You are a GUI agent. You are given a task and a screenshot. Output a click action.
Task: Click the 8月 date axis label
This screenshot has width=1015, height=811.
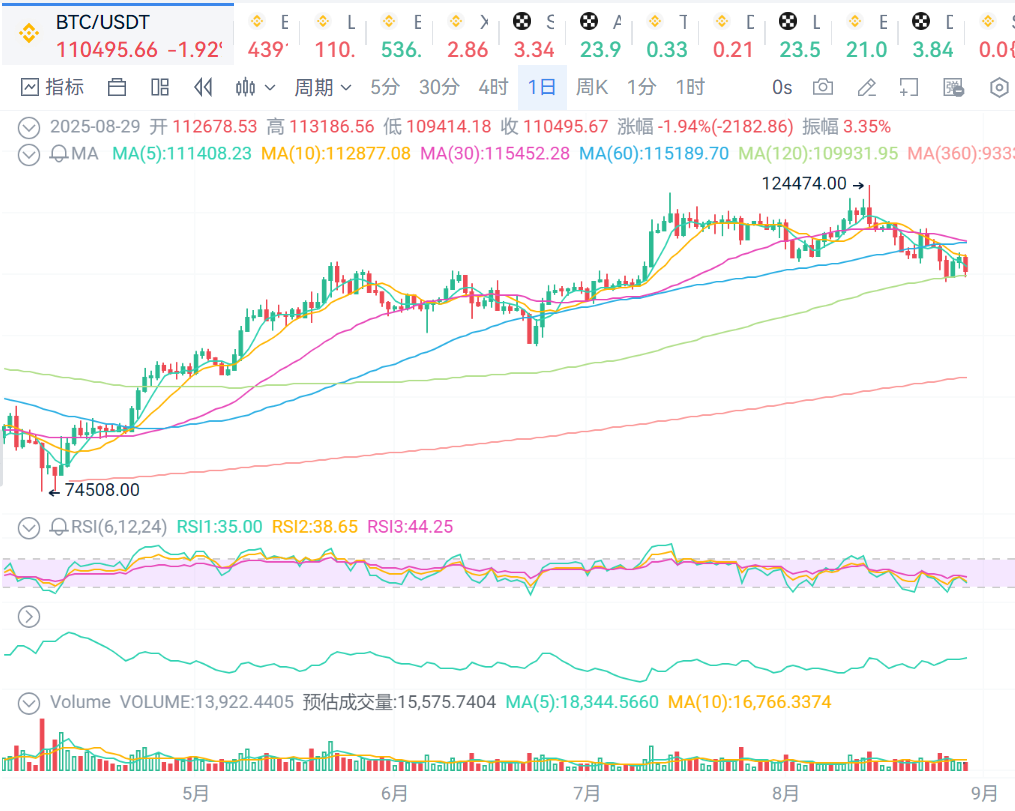(785, 793)
